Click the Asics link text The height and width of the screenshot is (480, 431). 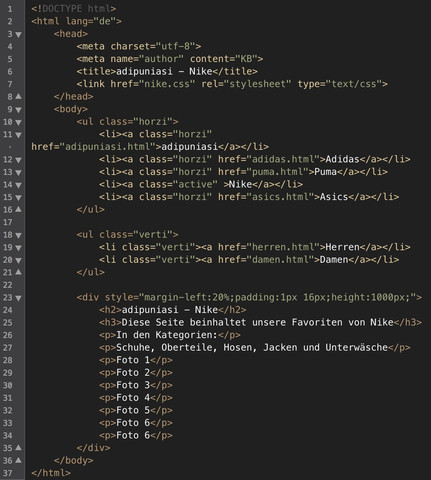coord(334,197)
